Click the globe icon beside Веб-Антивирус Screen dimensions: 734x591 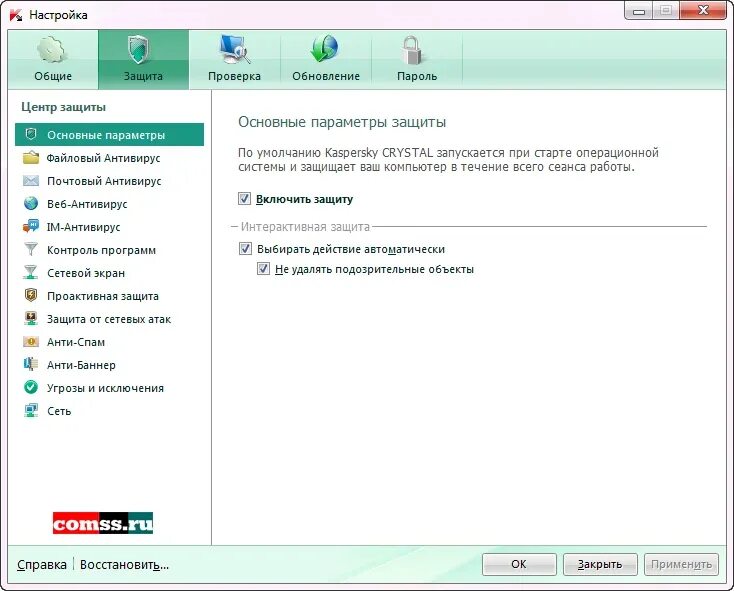pyautogui.click(x=31, y=204)
